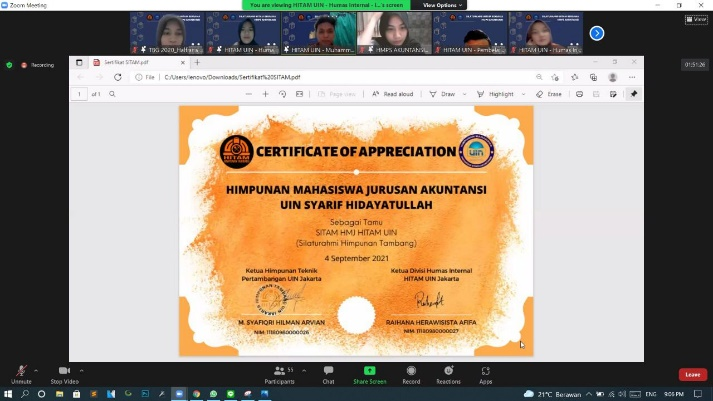
Task: Expand video options arrow beside Stop Video
Action: [81, 371]
